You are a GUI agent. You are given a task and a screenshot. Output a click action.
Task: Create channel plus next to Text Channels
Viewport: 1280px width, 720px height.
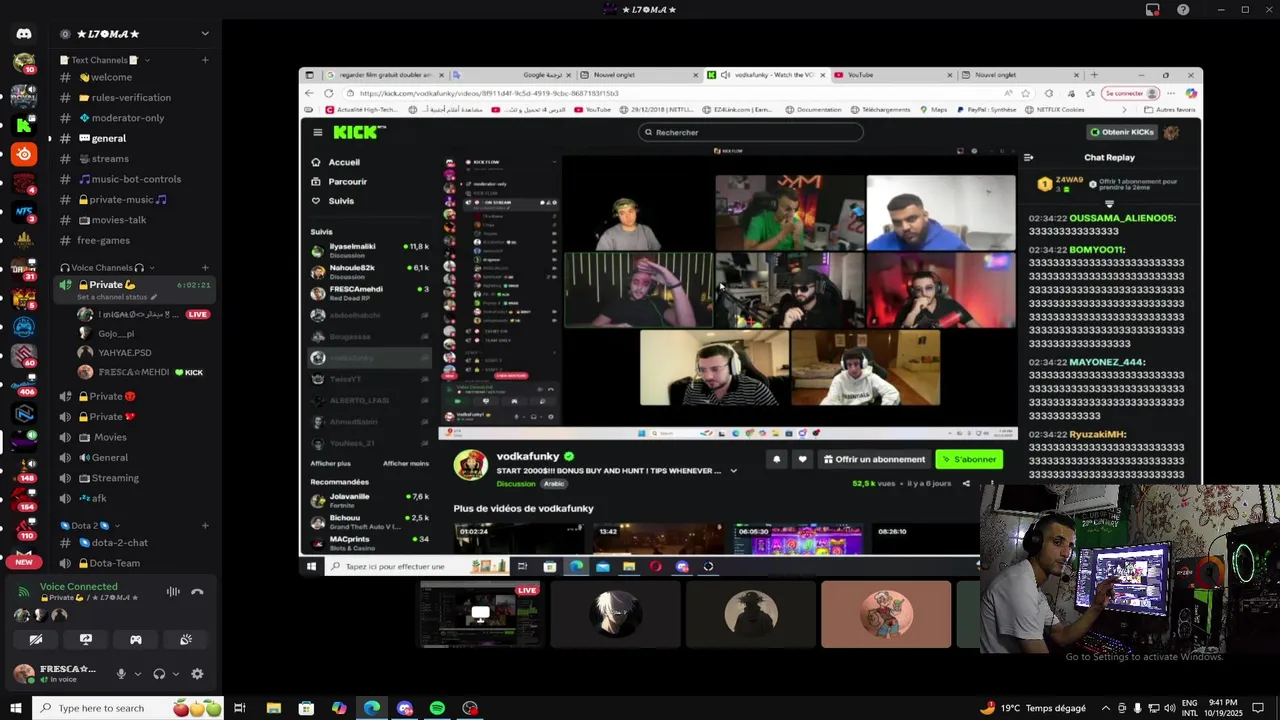205,60
